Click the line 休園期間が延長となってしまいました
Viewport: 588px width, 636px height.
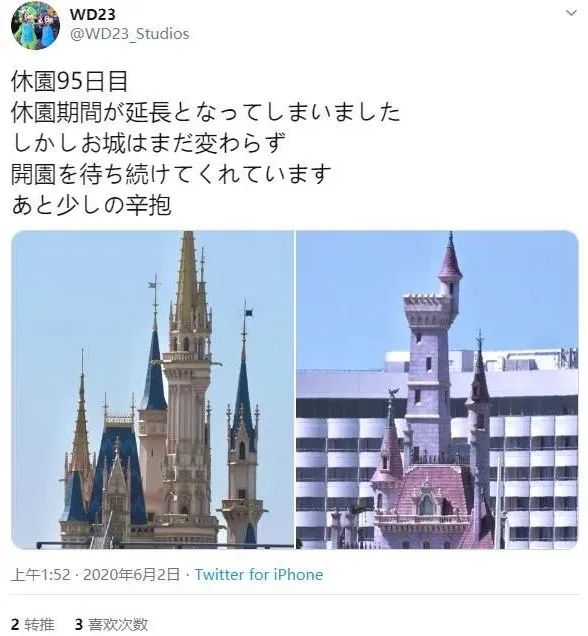coord(205,112)
